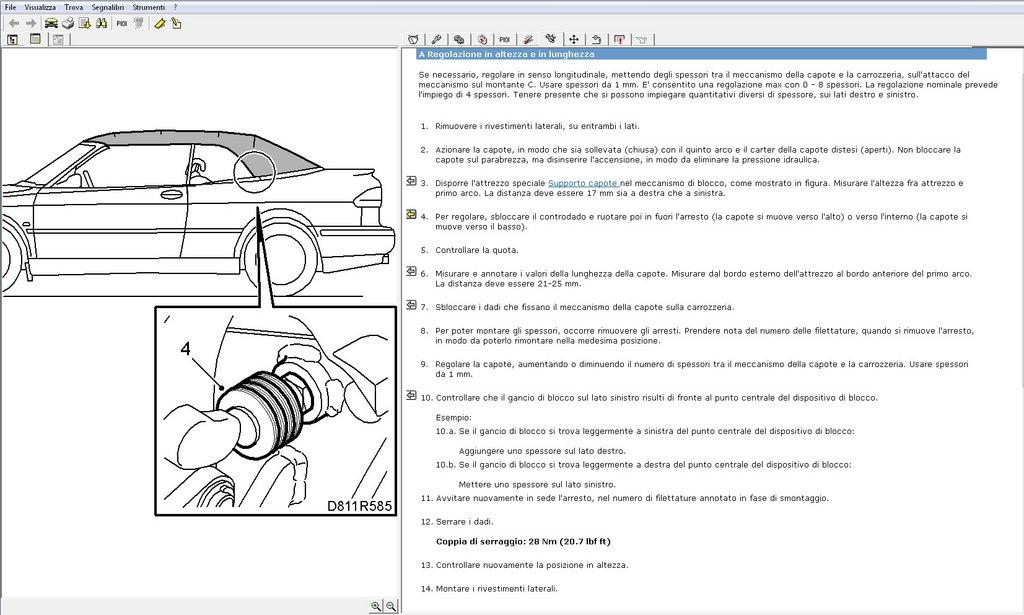Click the steering wheel icon above document

click(413, 40)
